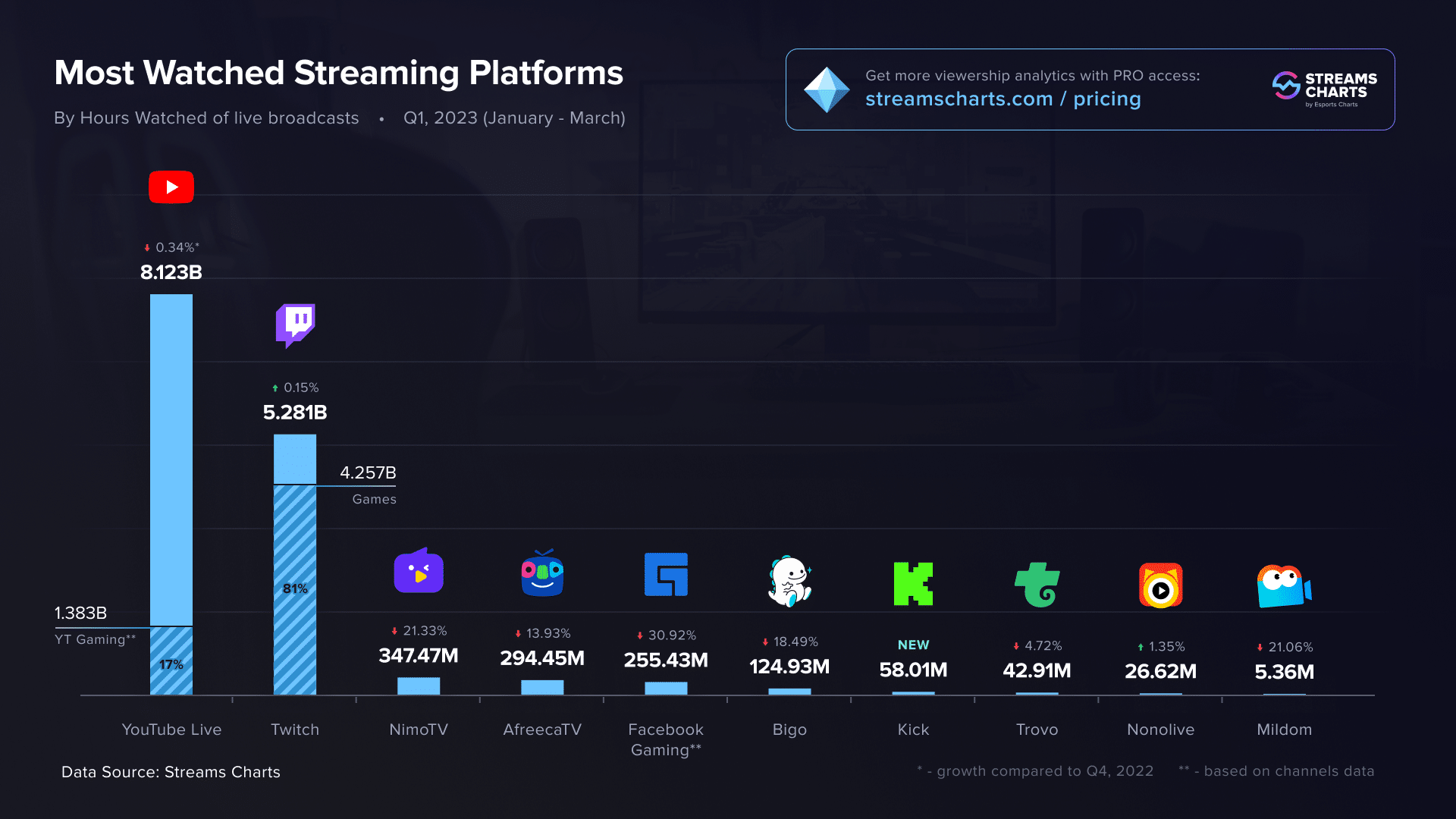Click the chart title Most Watched Streaming Platforms

pos(338,73)
